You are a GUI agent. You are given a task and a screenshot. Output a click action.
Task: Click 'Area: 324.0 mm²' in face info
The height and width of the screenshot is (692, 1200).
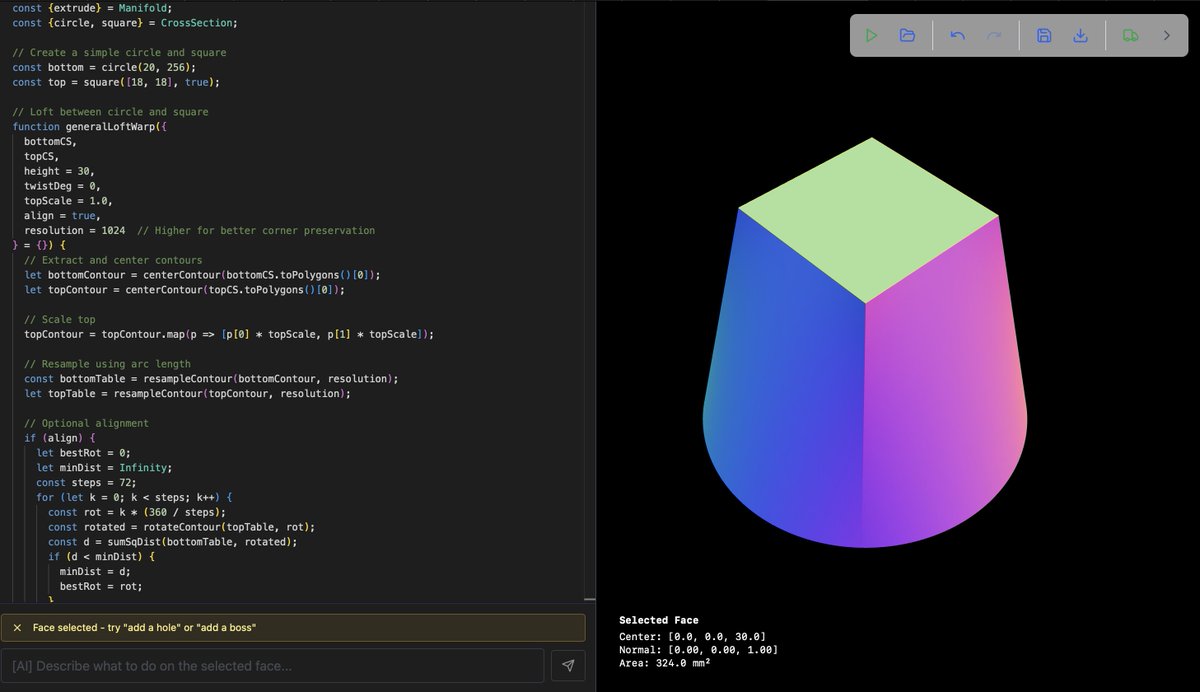(665, 663)
